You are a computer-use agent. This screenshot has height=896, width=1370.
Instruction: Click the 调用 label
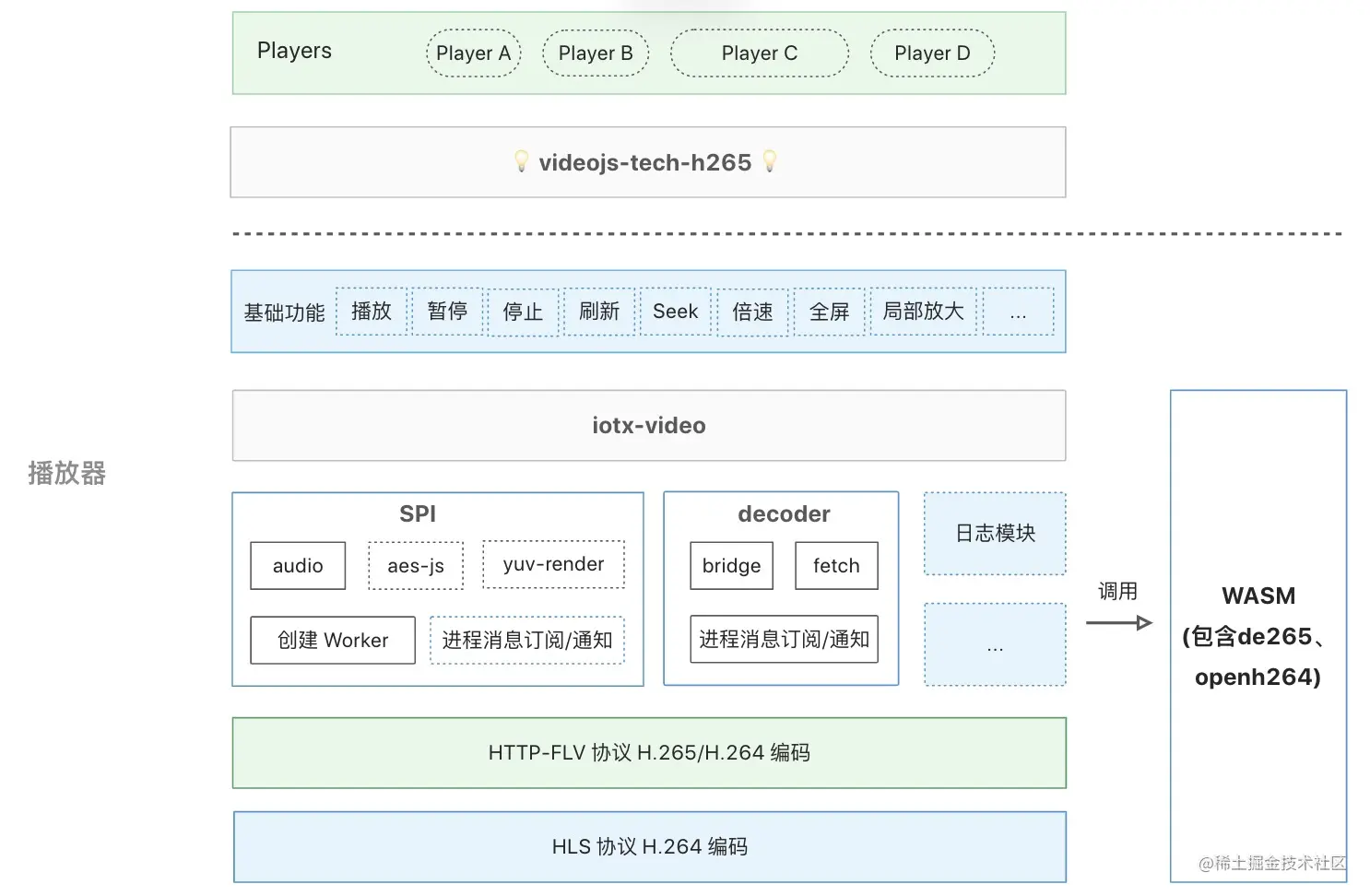pyautogui.click(x=1118, y=592)
